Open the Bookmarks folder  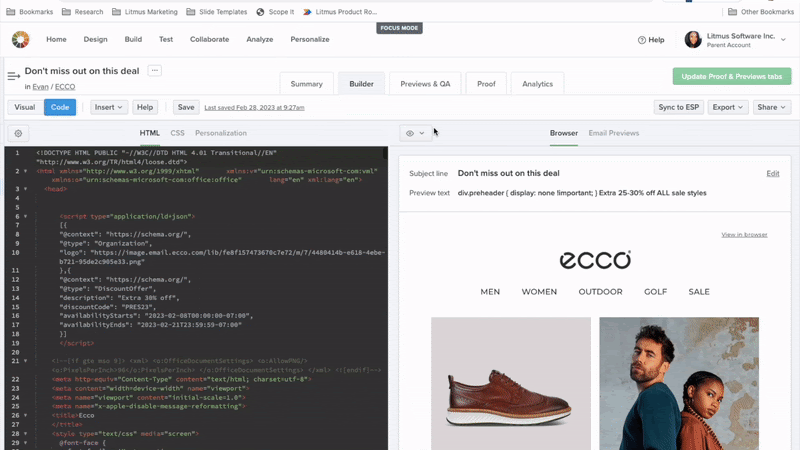[x=30, y=12]
